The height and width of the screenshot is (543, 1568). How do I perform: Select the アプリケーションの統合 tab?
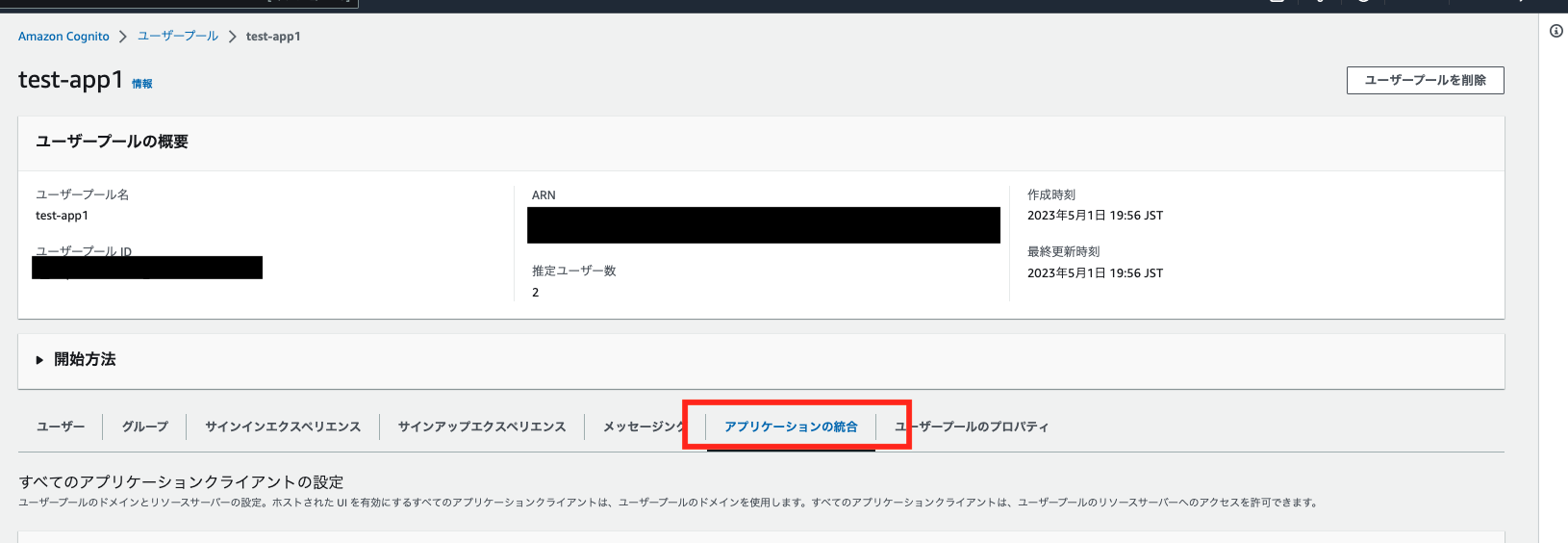[791, 427]
